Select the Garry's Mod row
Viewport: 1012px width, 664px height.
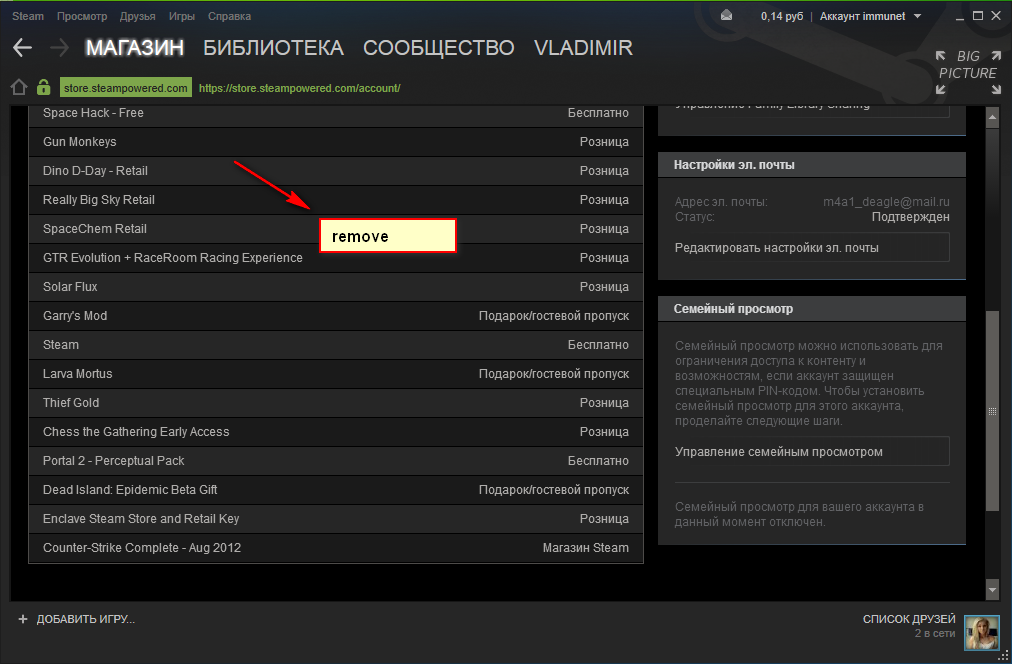pyautogui.click(x=336, y=316)
